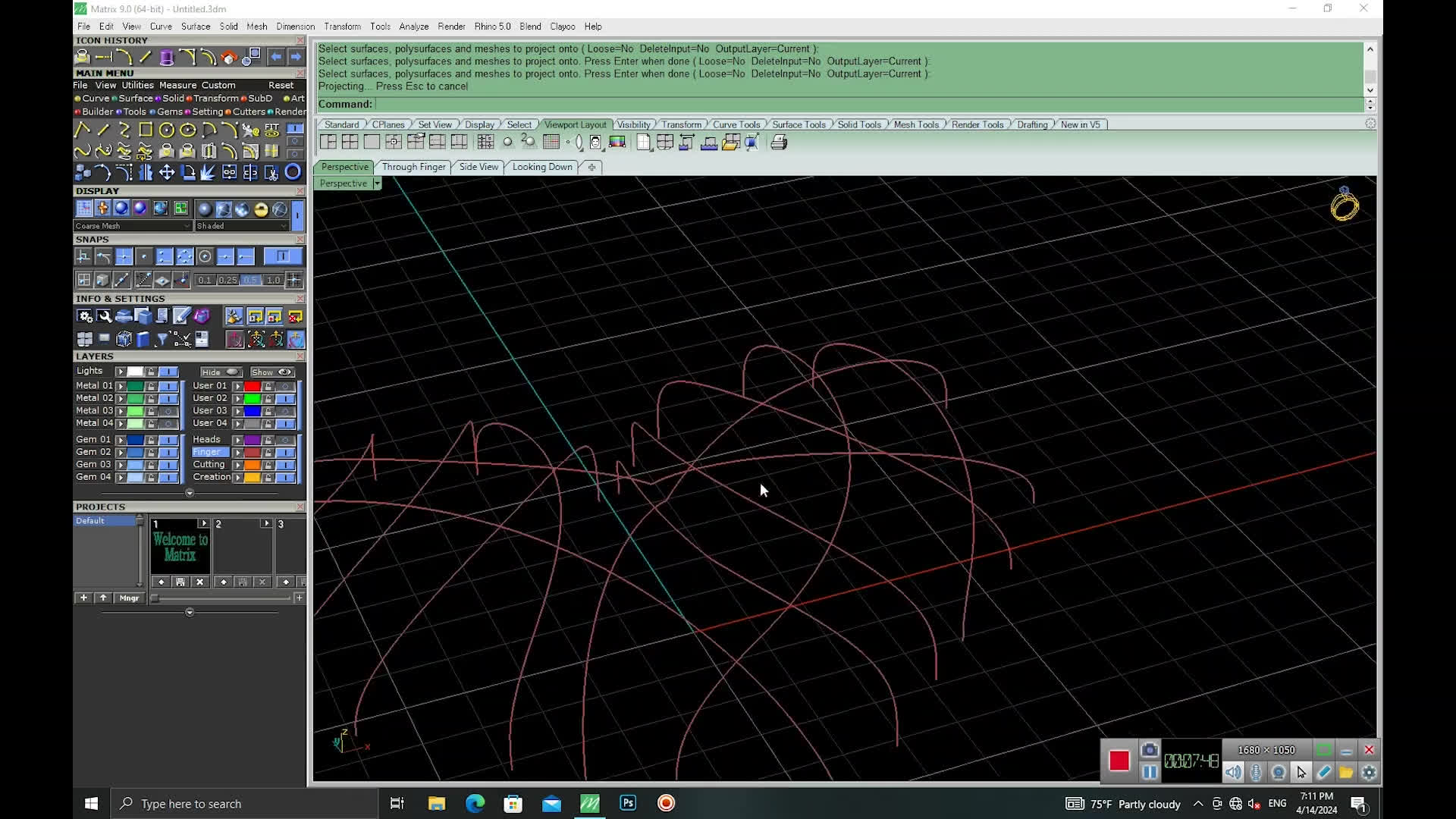The image size is (1456, 819).
Task: Expand project slot 1 arrow
Action: 203,523
